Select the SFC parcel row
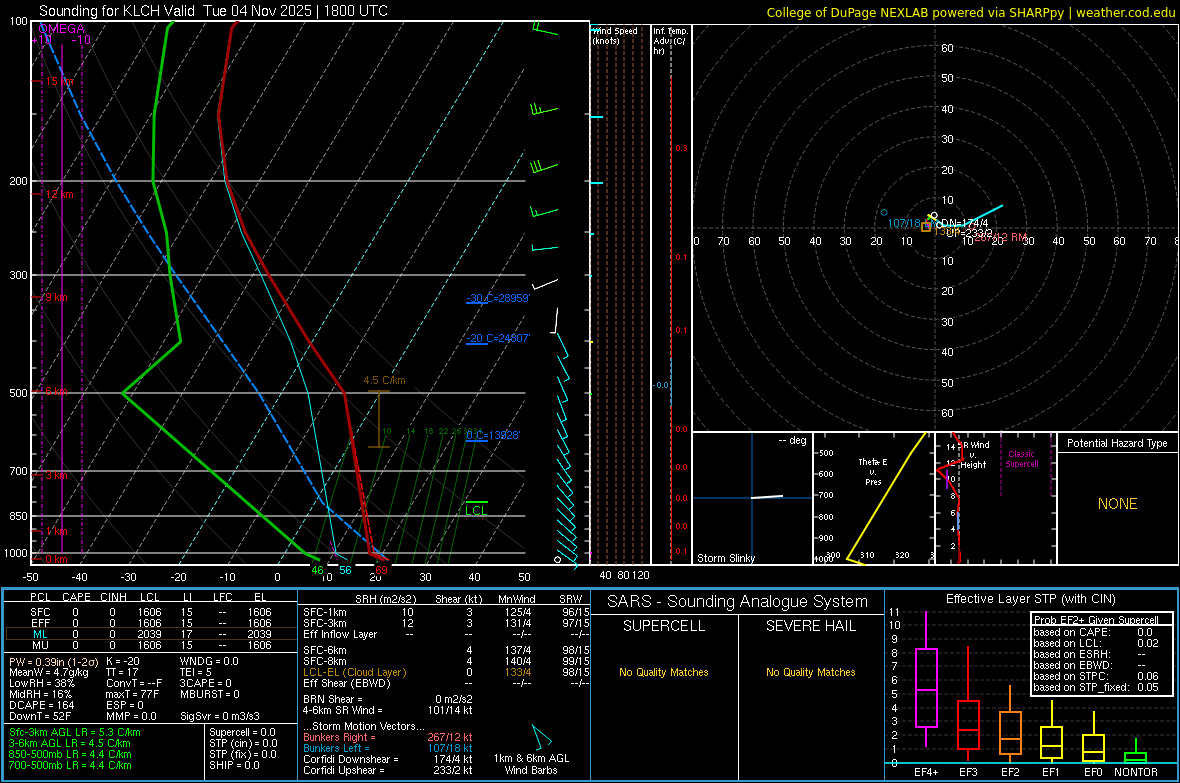Image resolution: width=1180 pixels, height=783 pixels. pos(150,612)
